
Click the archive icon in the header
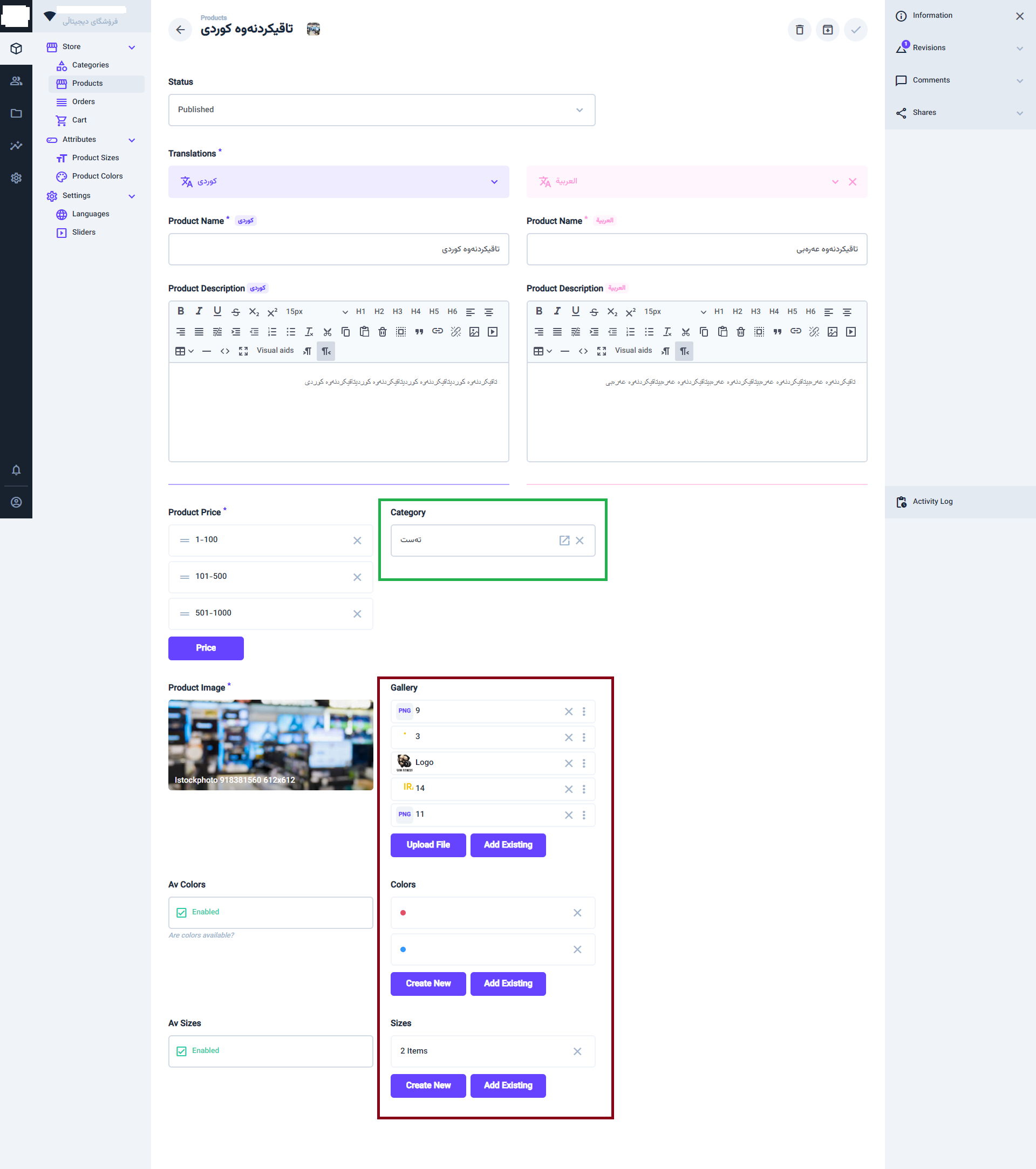[x=827, y=30]
